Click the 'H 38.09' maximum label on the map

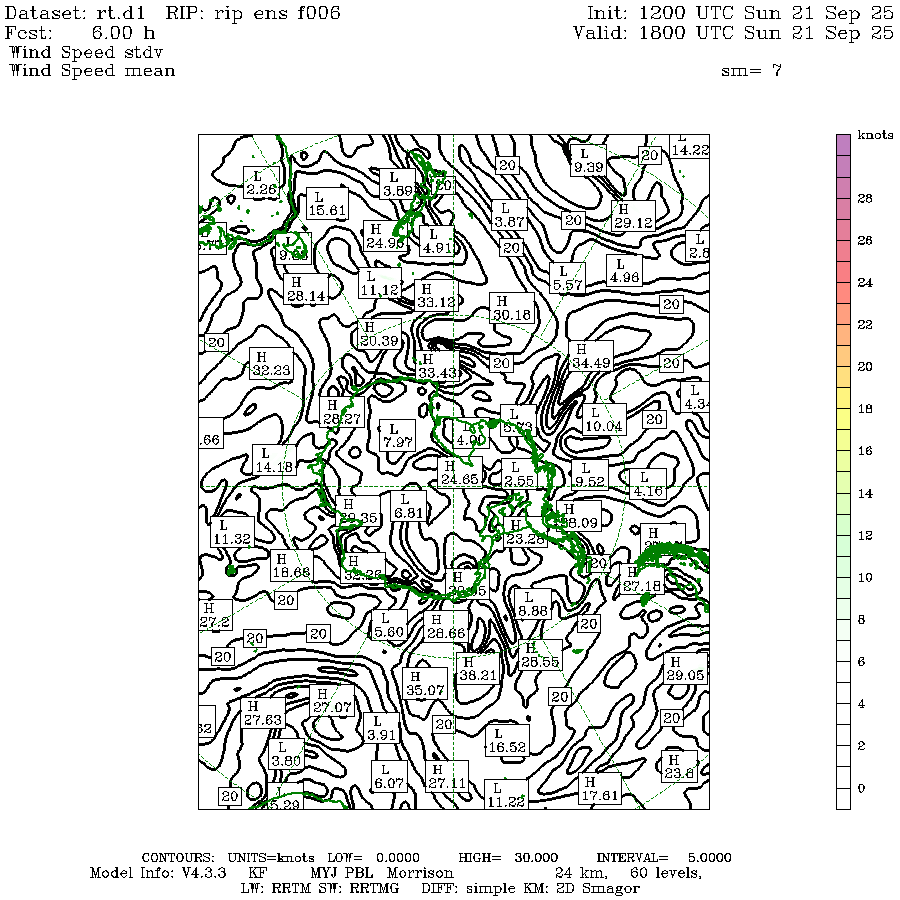point(579,516)
